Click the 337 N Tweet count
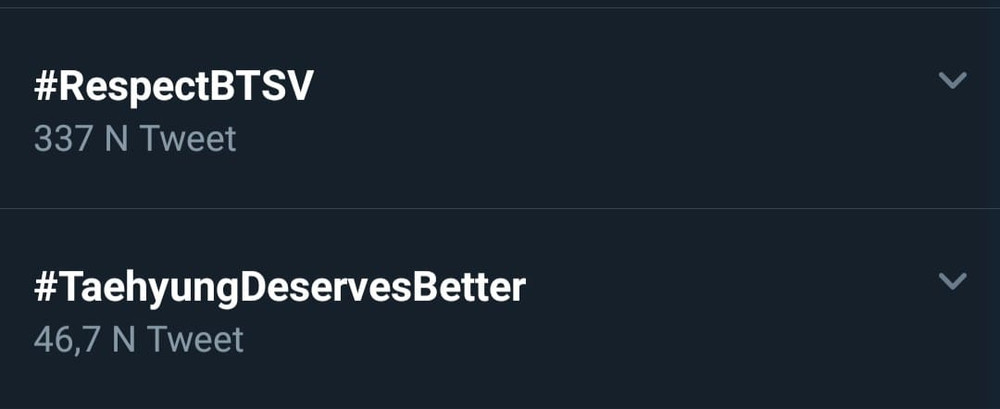The height and width of the screenshot is (409, 1000). tap(135, 138)
